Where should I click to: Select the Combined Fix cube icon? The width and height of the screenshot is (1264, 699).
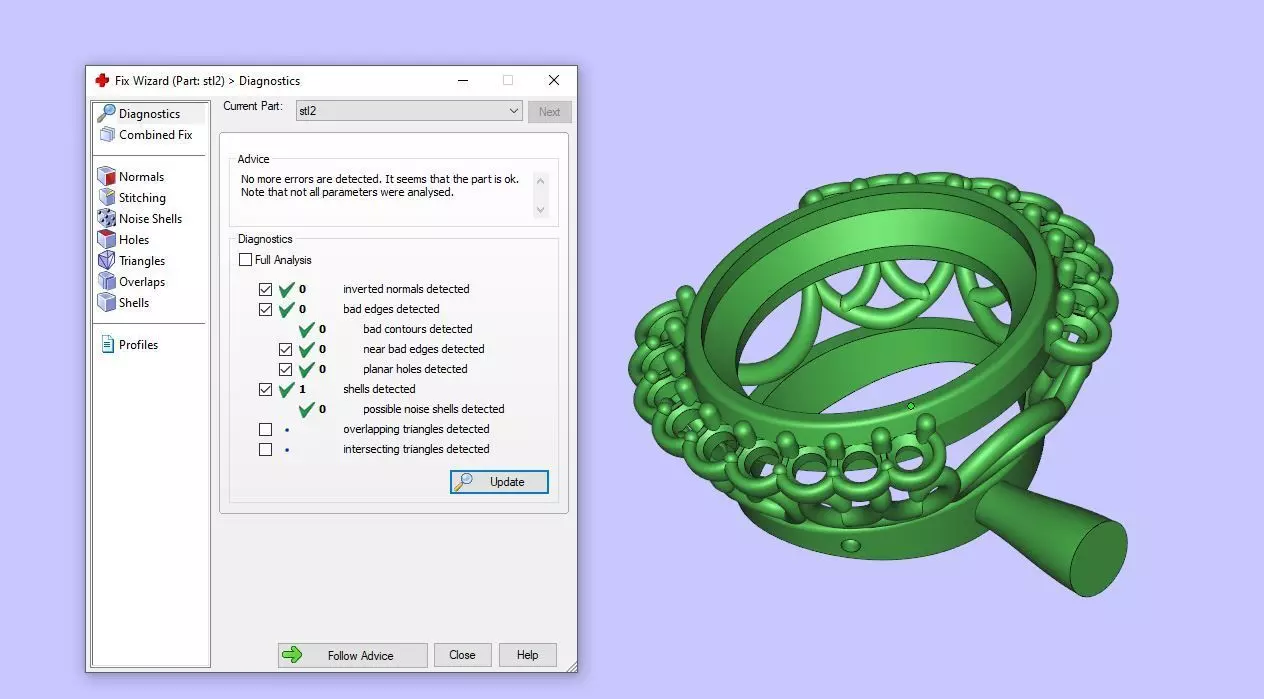point(106,135)
